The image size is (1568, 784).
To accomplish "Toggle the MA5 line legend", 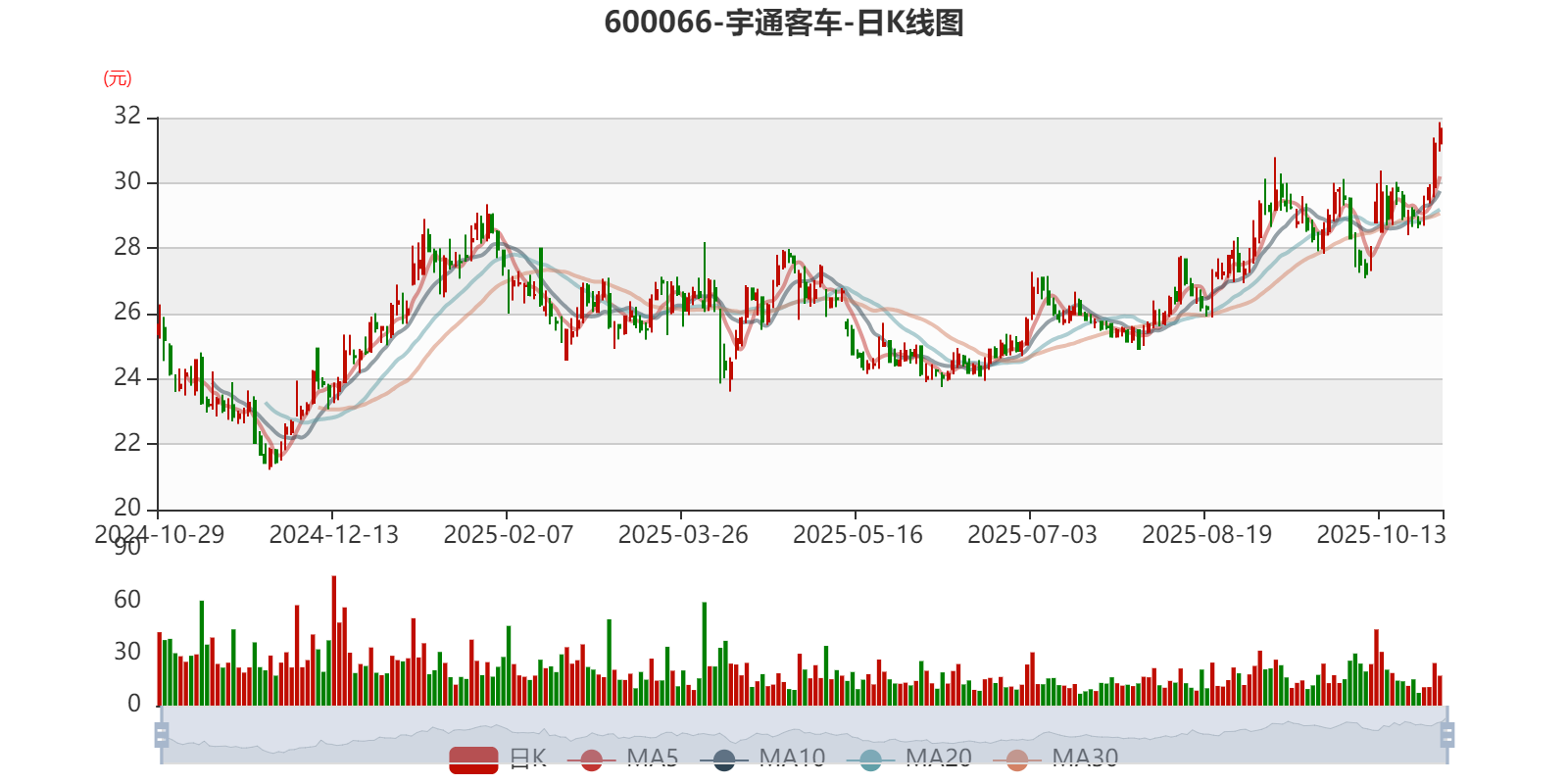I will coord(622,759).
